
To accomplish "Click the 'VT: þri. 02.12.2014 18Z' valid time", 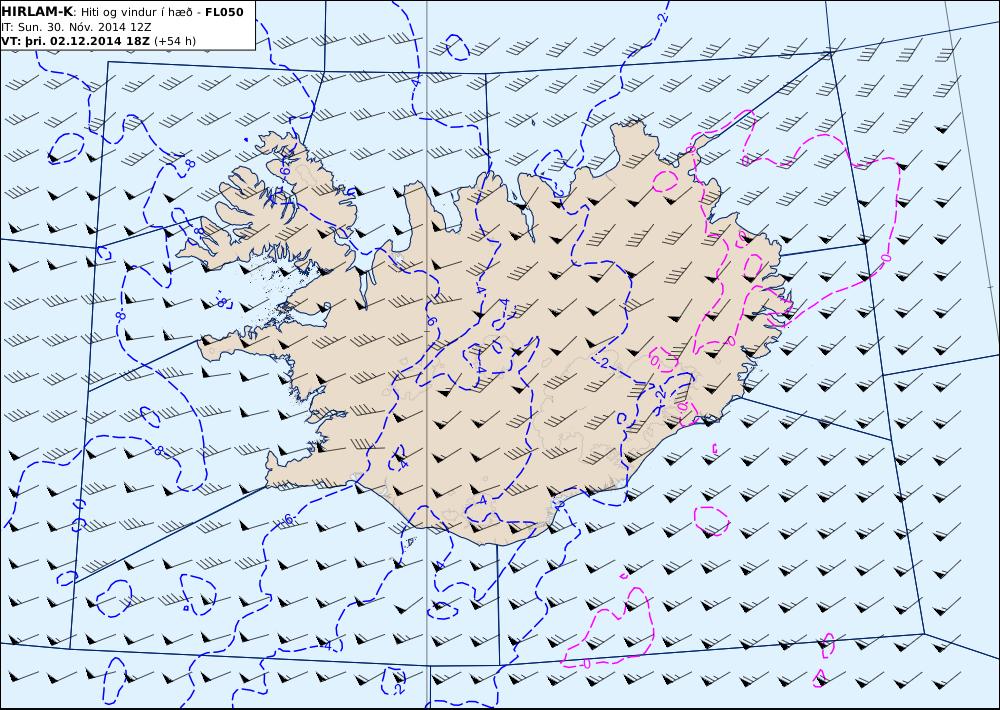I will pyautogui.click(x=76, y=41).
